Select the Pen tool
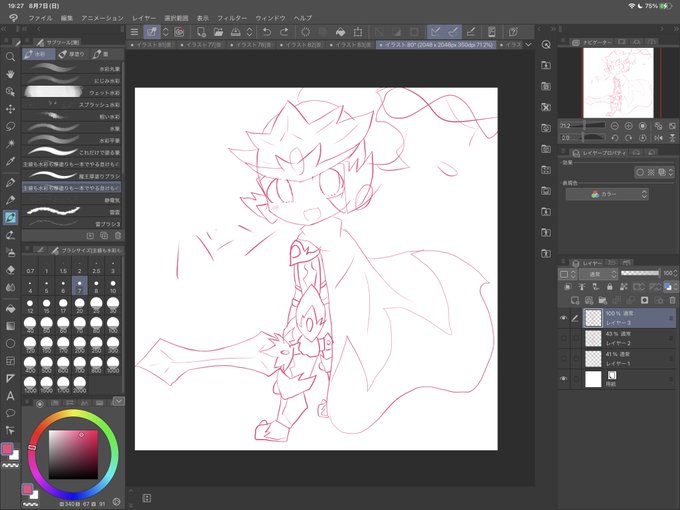 pos(10,183)
